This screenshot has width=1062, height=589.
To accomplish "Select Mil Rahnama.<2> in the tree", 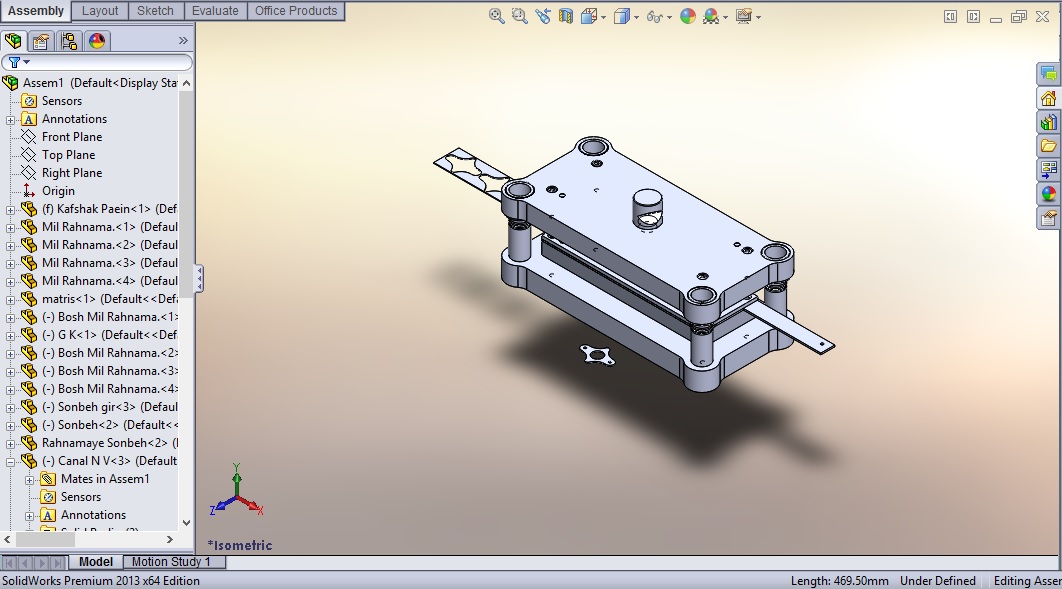I will point(110,245).
